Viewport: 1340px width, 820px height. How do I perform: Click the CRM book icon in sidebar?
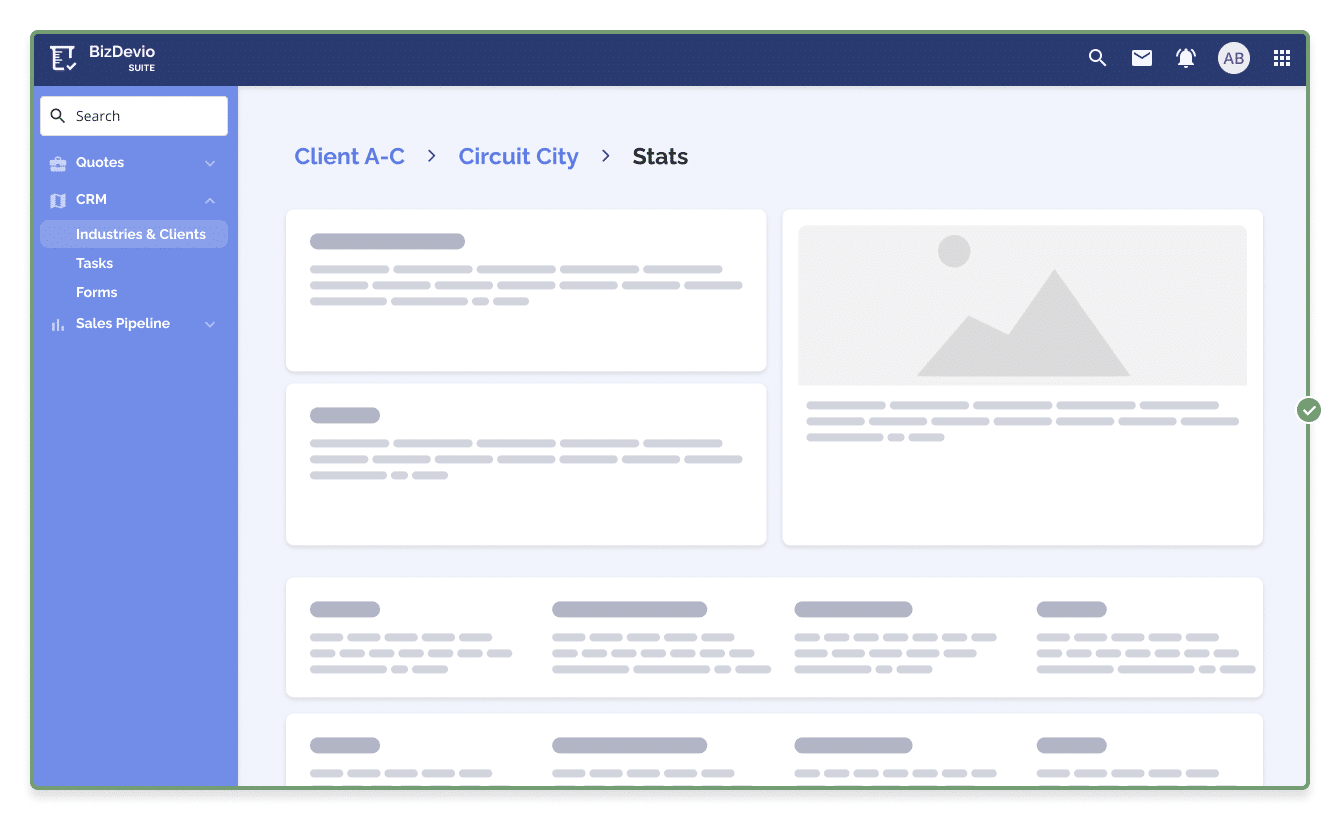(57, 200)
